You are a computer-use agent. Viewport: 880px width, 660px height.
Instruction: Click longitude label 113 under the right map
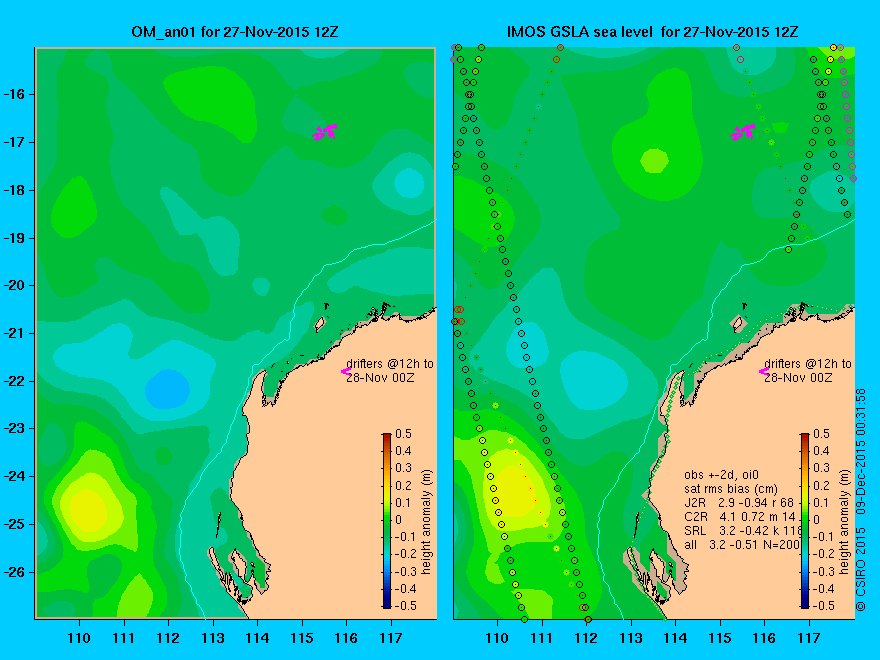(x=631, y=638)
